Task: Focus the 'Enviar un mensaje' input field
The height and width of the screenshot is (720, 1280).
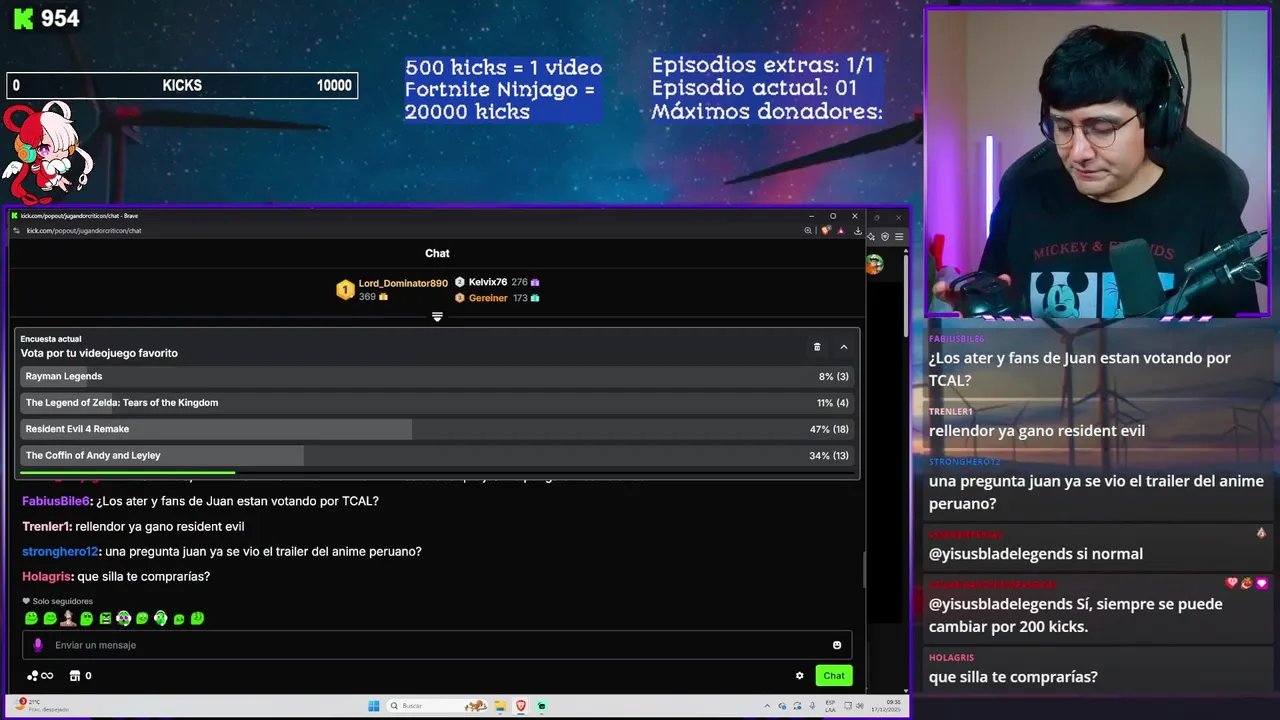Action: [437, 645]
